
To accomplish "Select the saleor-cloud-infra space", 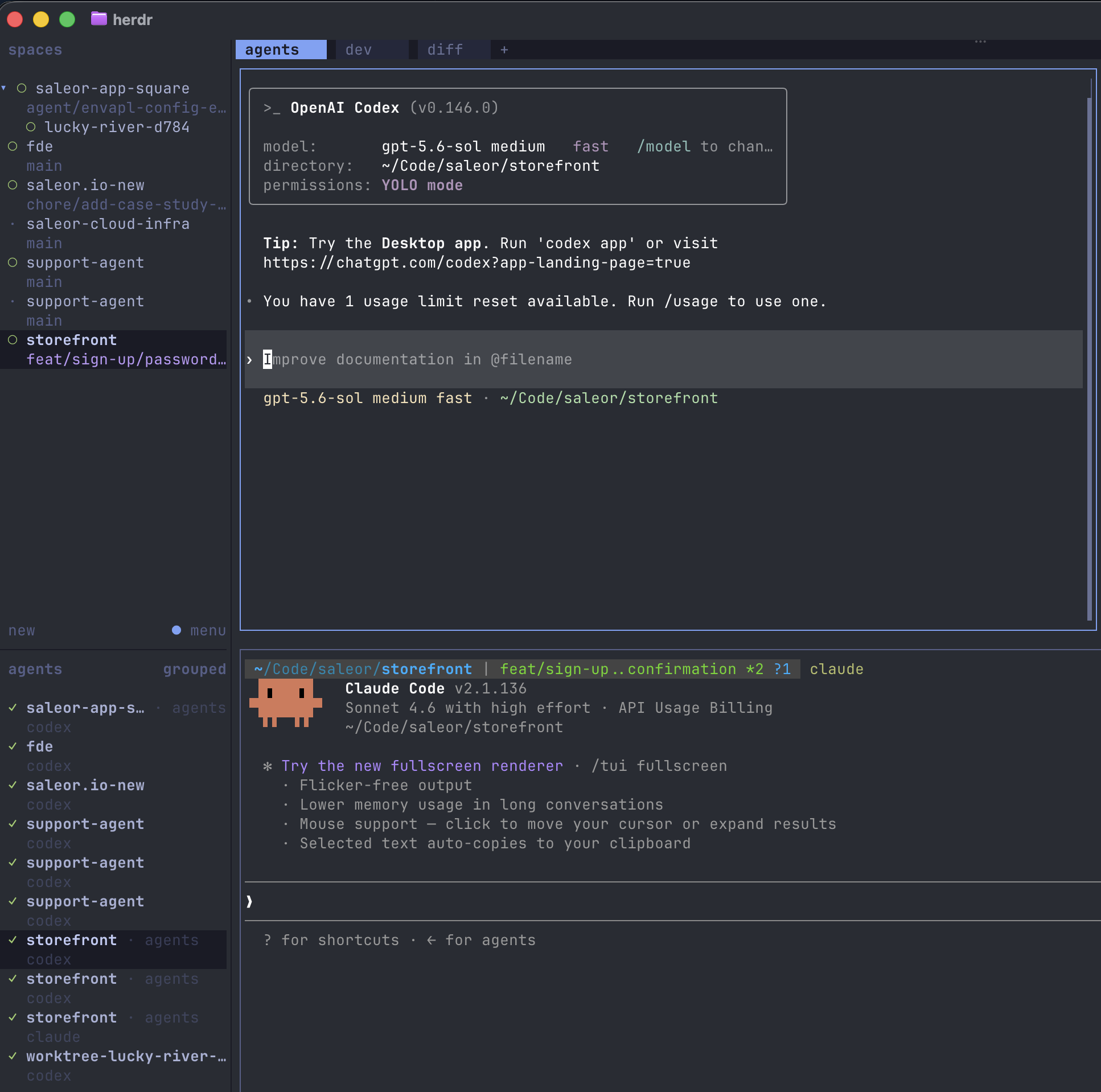I will 108,224.
